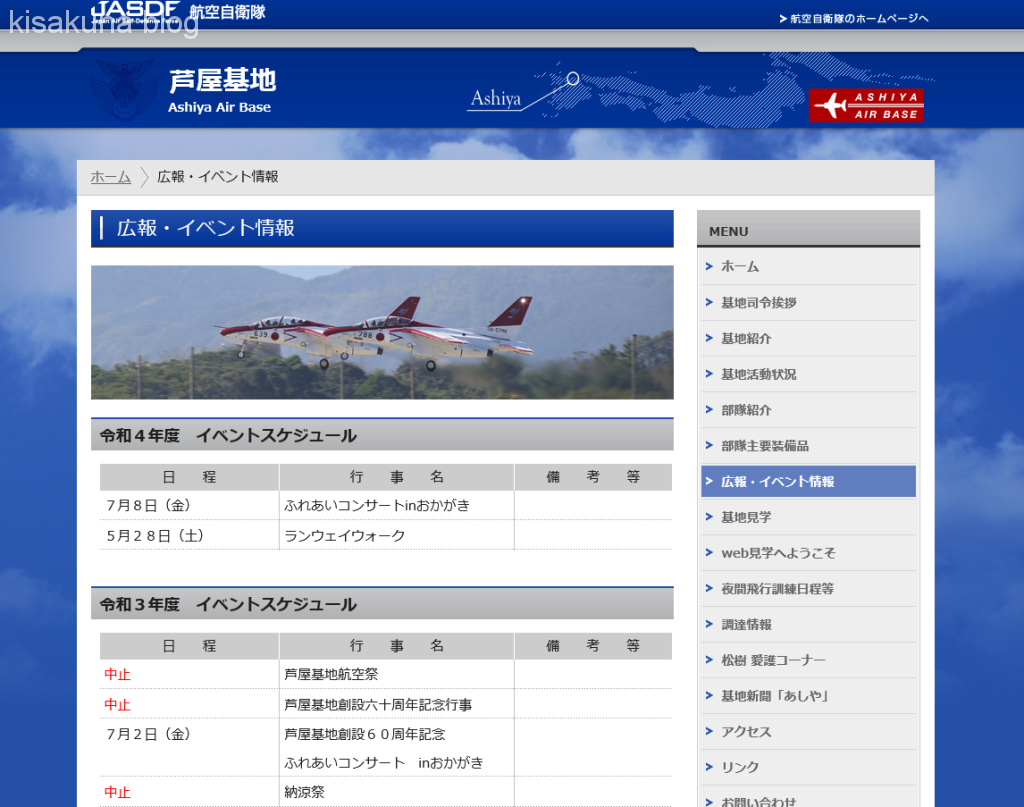Open 夜間飛行訓練日程等 schedule page

[x=777, y=589]
